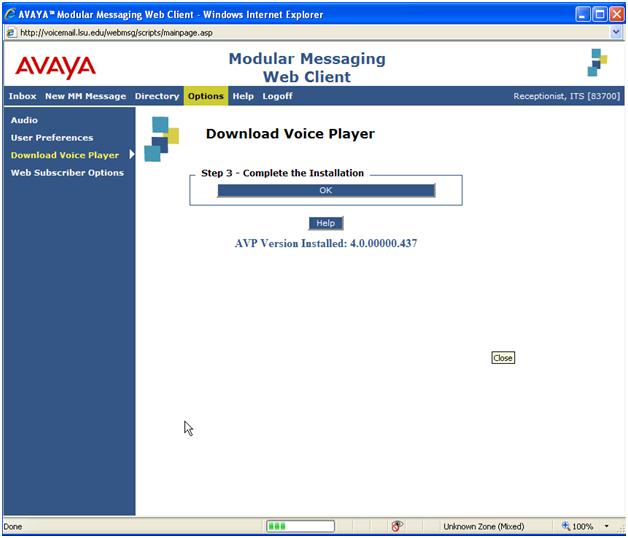The image size is (628, 538).
Task: Click the Download Voice Player heading
Action: coord(290,134)
